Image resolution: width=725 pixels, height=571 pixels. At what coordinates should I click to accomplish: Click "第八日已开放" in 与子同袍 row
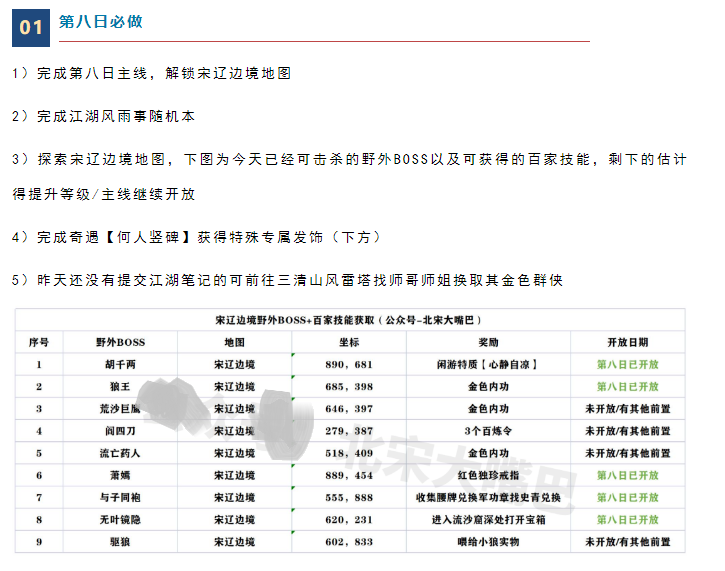(627, 497)
